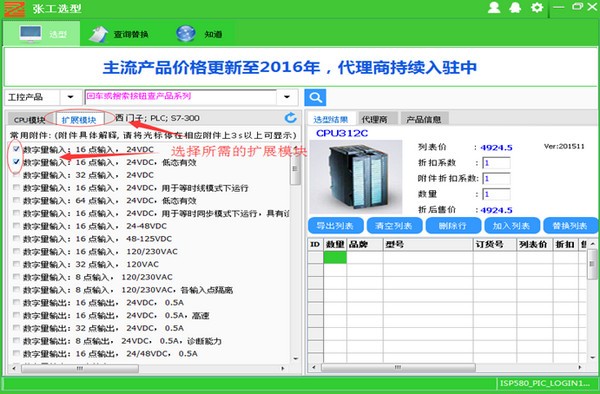Click the 加入列表 button
This screenshot has height=394, width=600.
(512, 226)
